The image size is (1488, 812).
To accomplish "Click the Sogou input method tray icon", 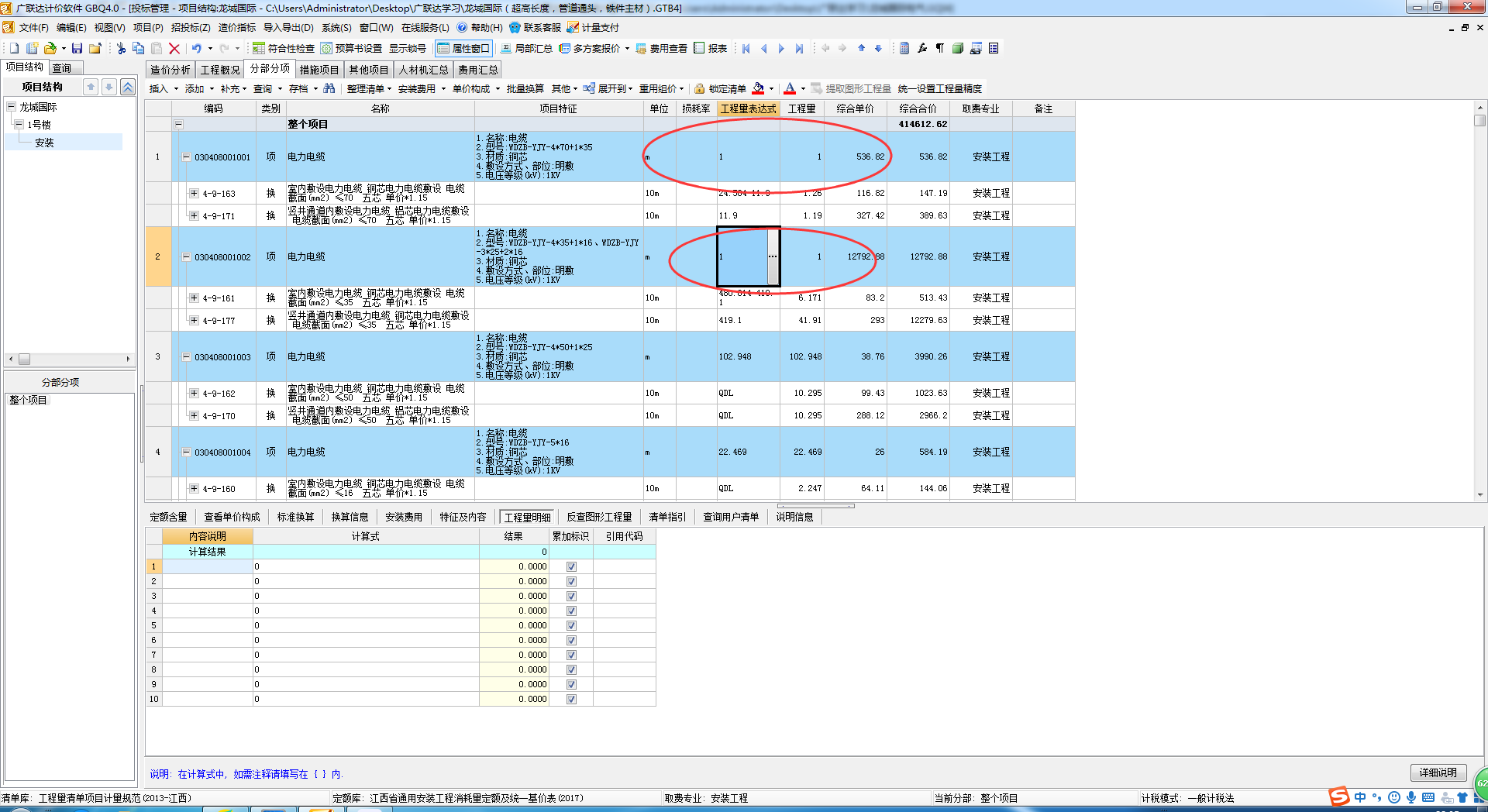I will coord(1339,797).
